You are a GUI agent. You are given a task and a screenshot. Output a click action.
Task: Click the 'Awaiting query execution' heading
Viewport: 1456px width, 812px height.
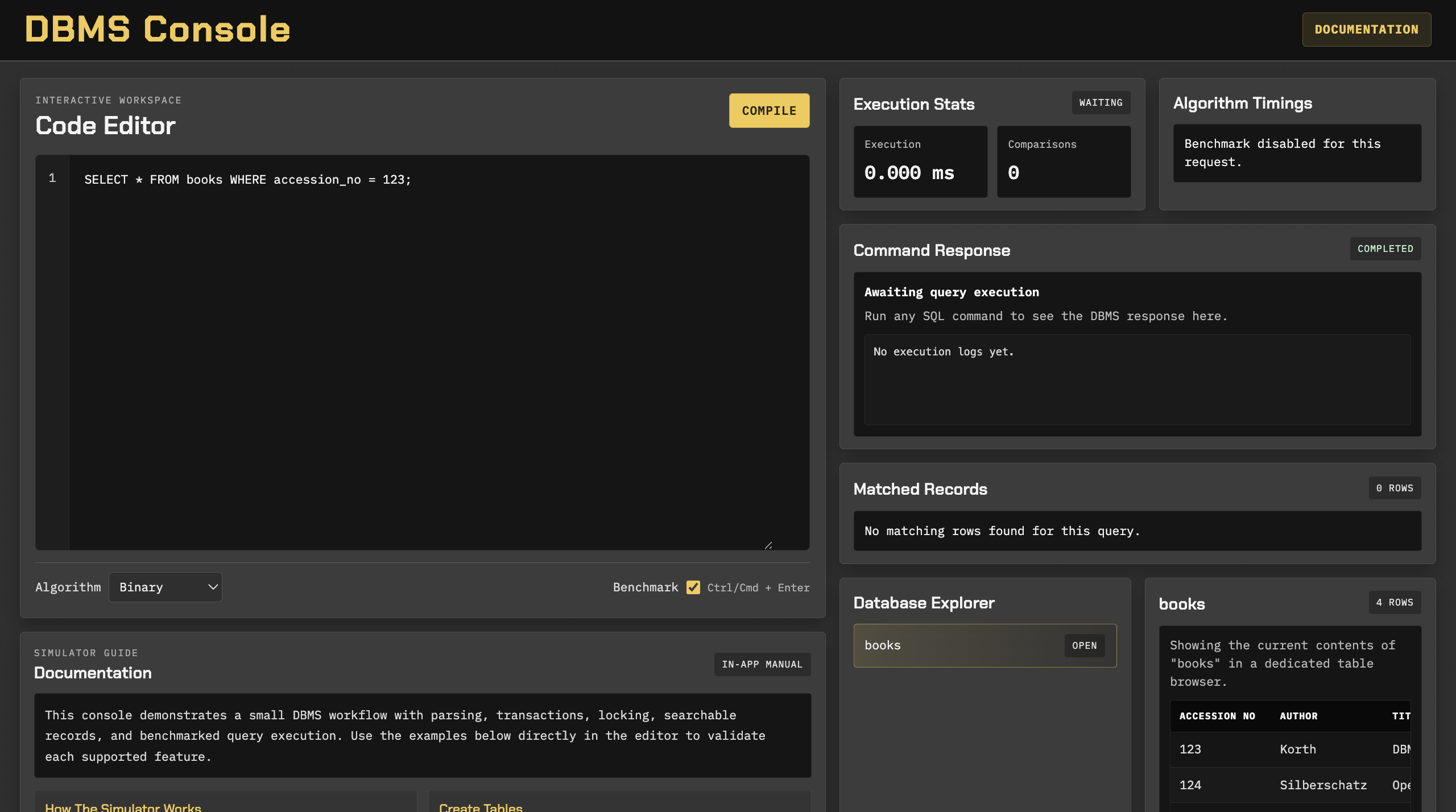click(x=952, y=292)
